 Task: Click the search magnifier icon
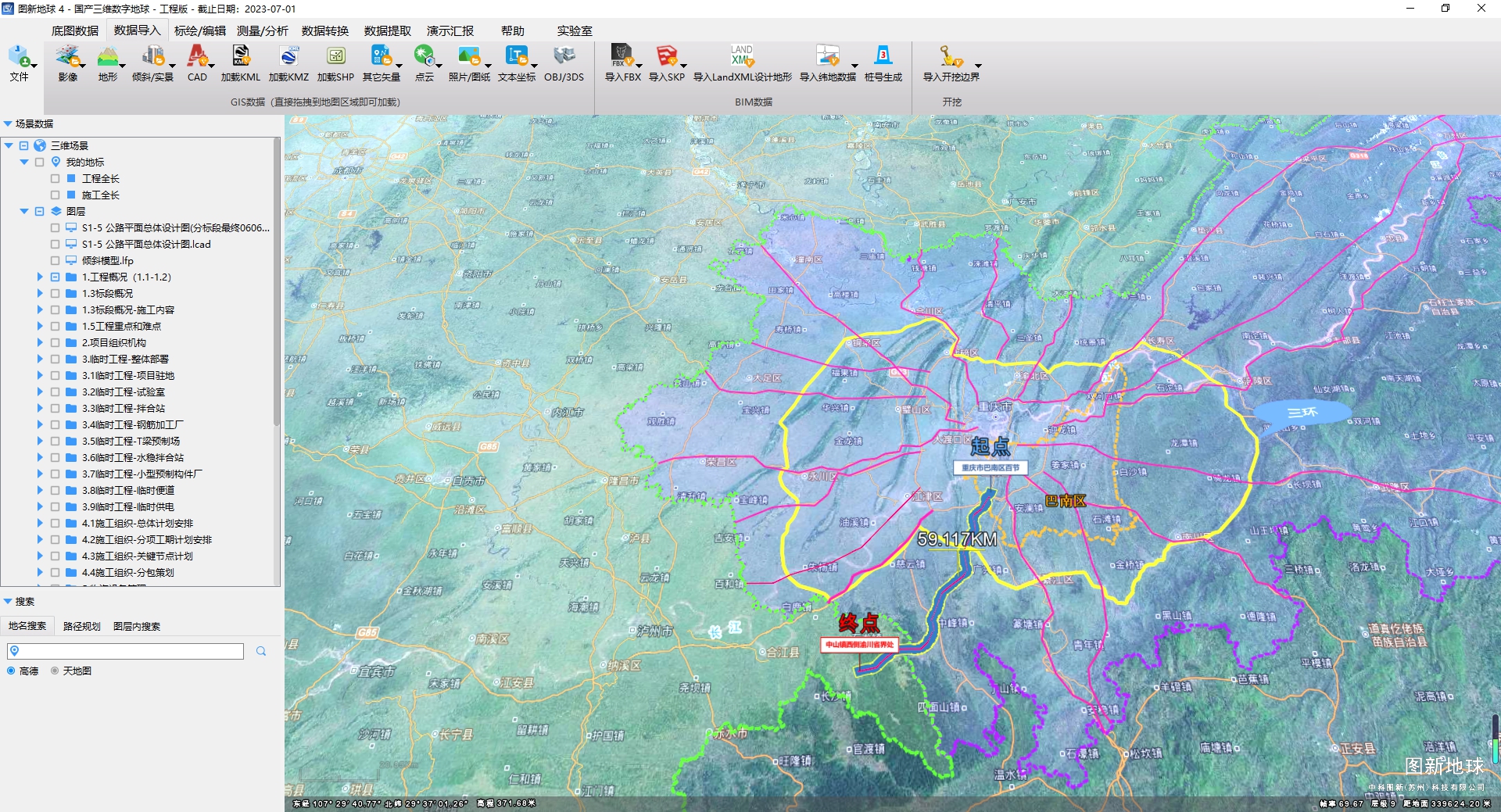[261, 651]
